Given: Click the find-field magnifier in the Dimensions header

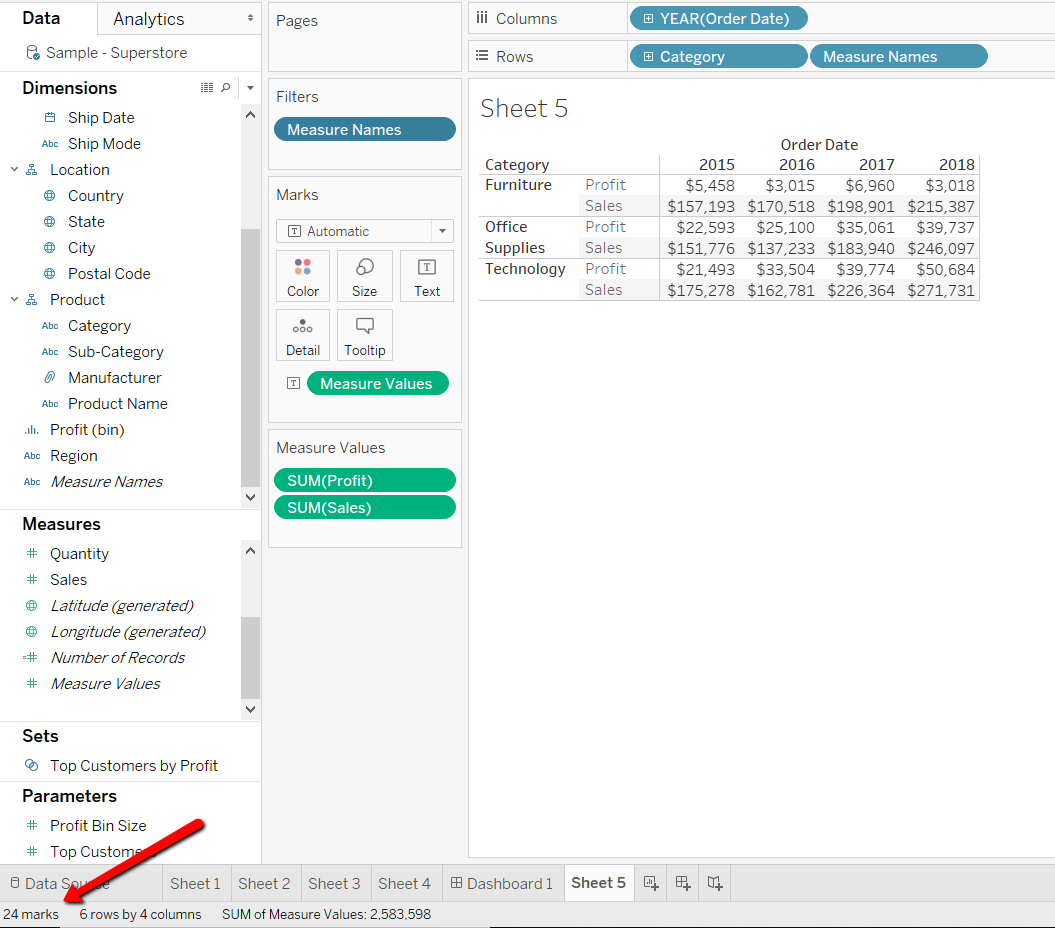Looking at the screenshot, I should (x=225, y=88).
